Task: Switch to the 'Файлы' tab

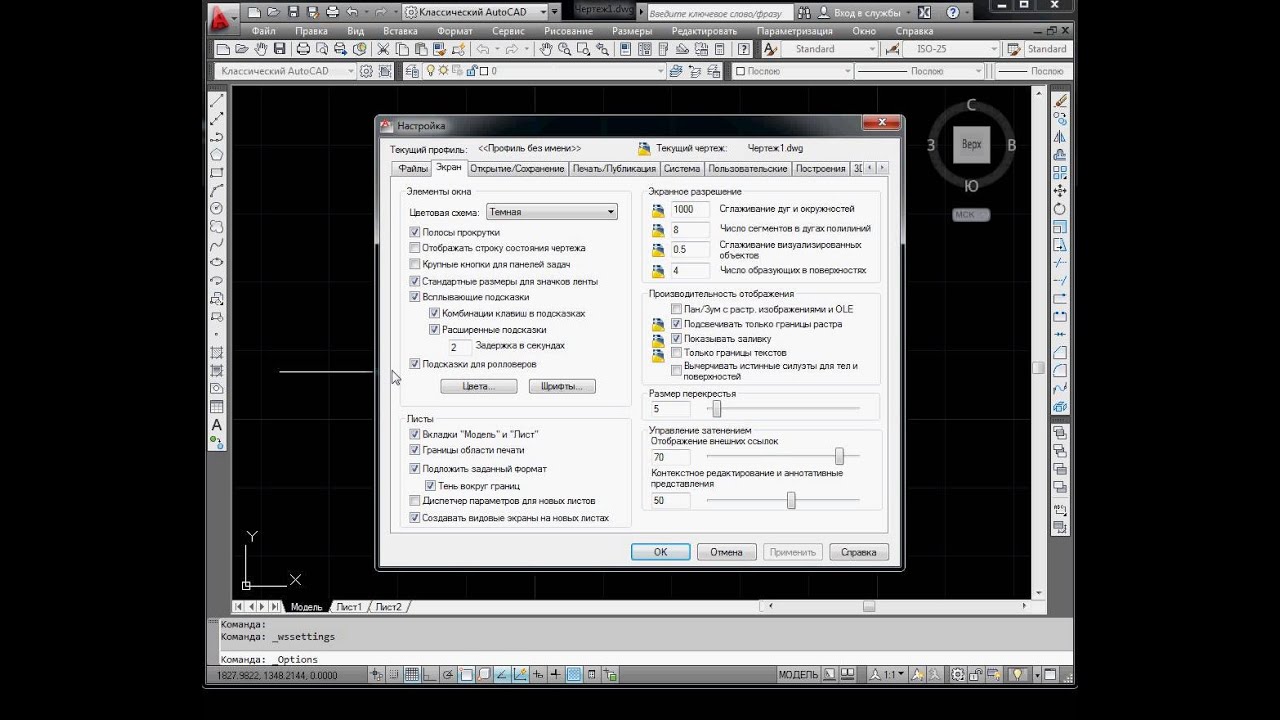Action: [x=412, y=169]
